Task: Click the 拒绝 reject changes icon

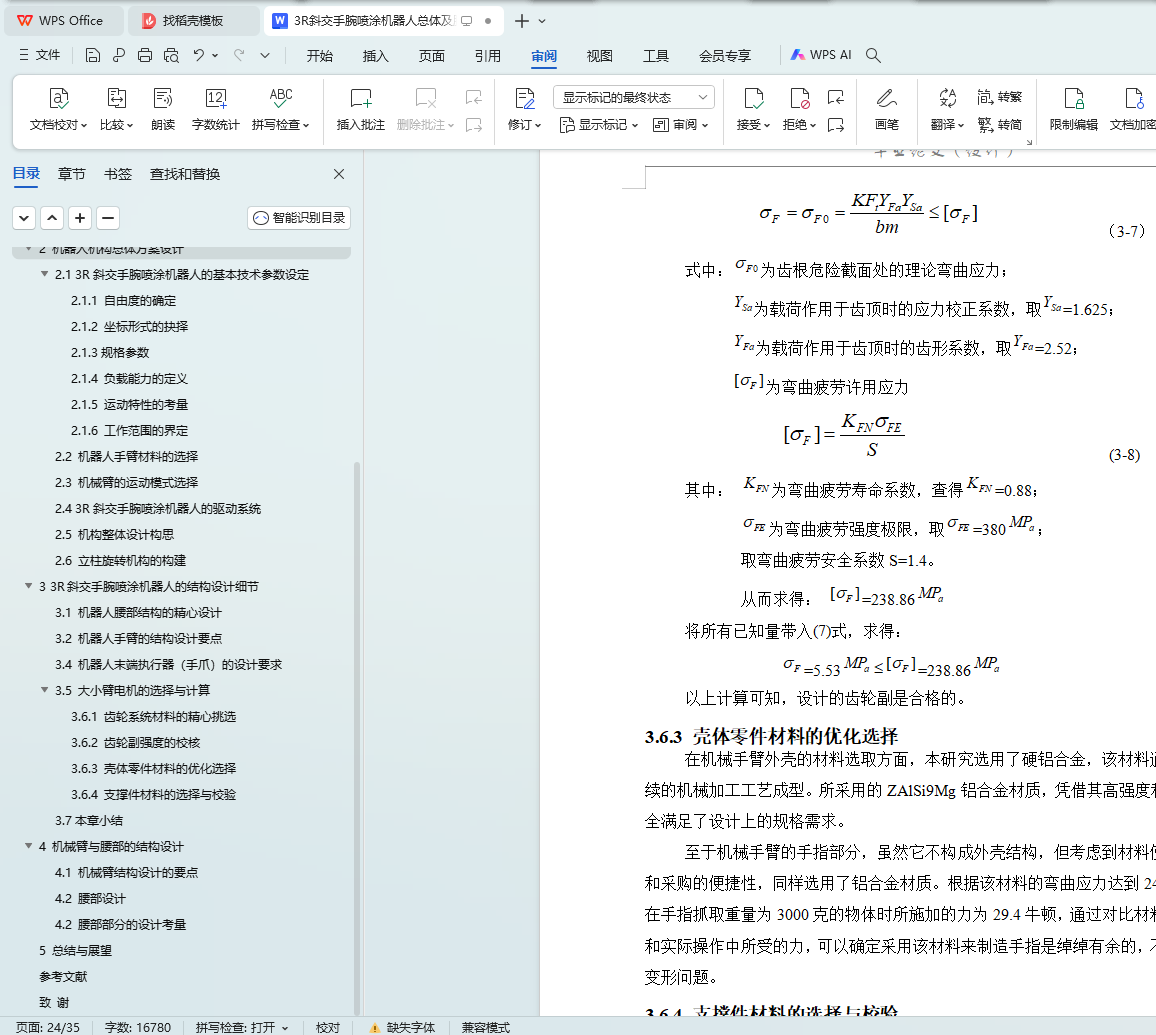Action: tap(799, 99)
